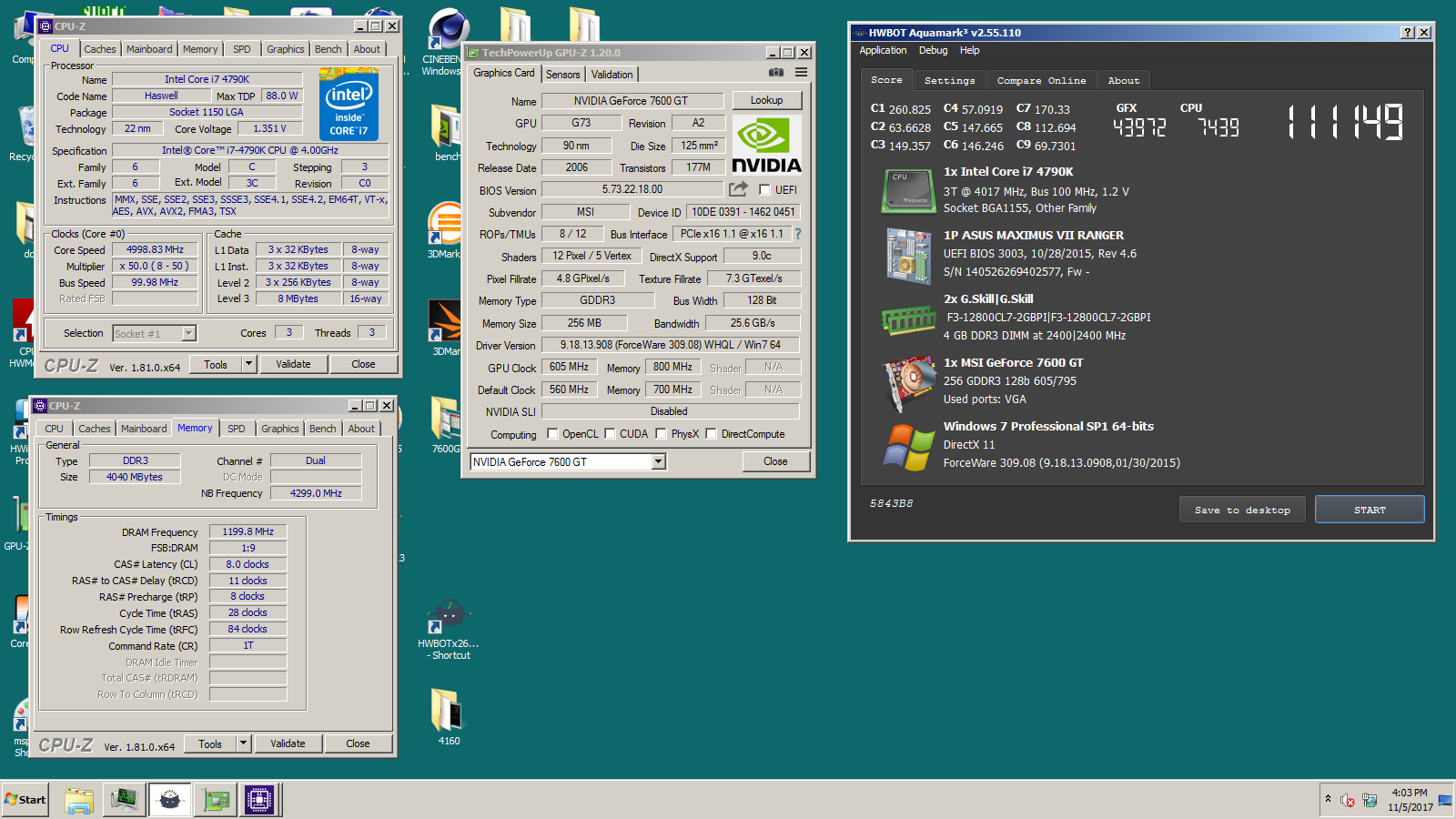Click Save to desktop in Aquamark
Viewport: 1456px width, 819px height.
tap(1242, 510)
